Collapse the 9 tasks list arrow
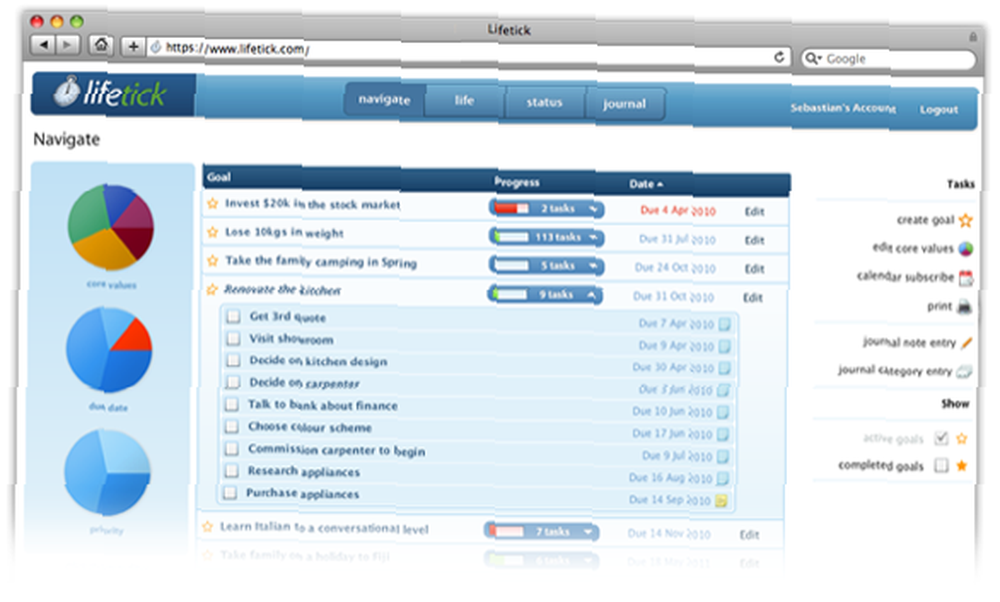 [592, 295]
